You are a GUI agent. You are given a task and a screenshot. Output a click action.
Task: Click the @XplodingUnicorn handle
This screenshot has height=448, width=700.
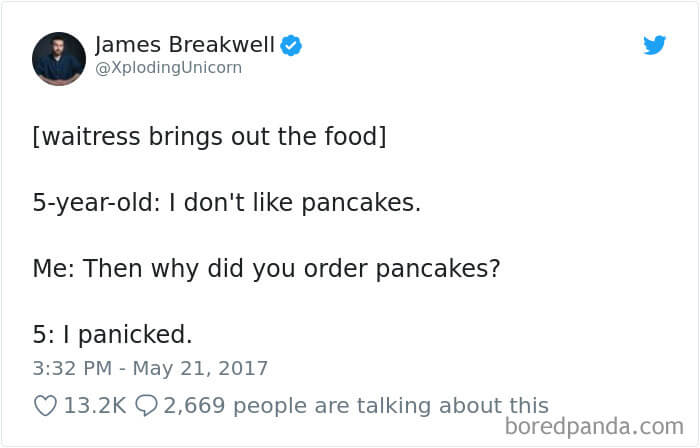[168, 69]
